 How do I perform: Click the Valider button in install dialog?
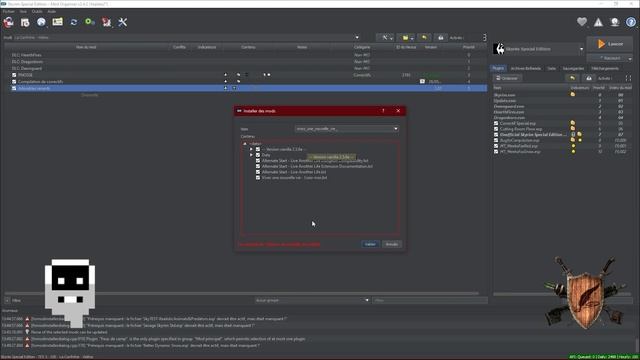point(370,244)
